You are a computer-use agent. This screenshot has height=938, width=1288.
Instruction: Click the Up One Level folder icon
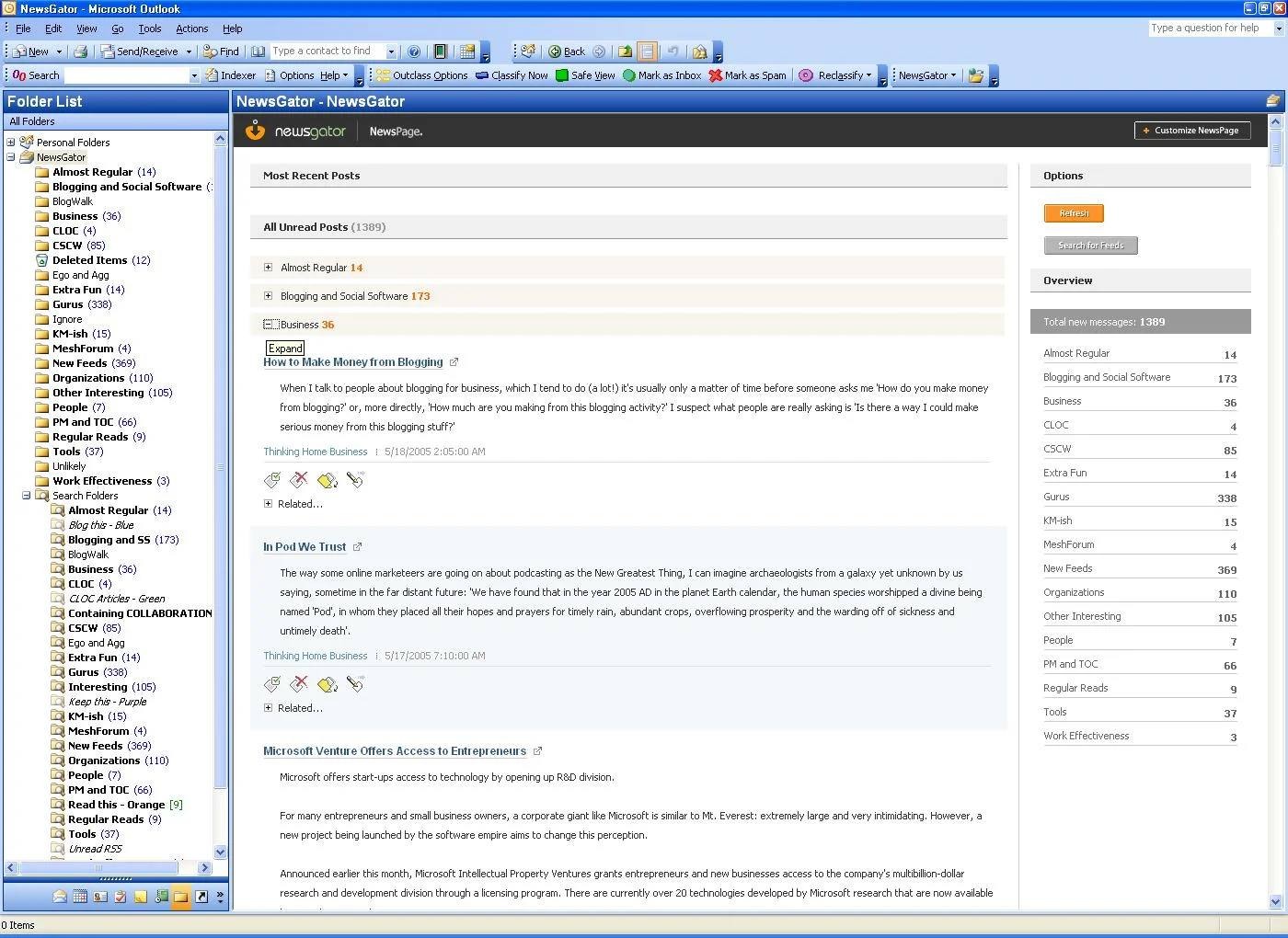[625, 51]
